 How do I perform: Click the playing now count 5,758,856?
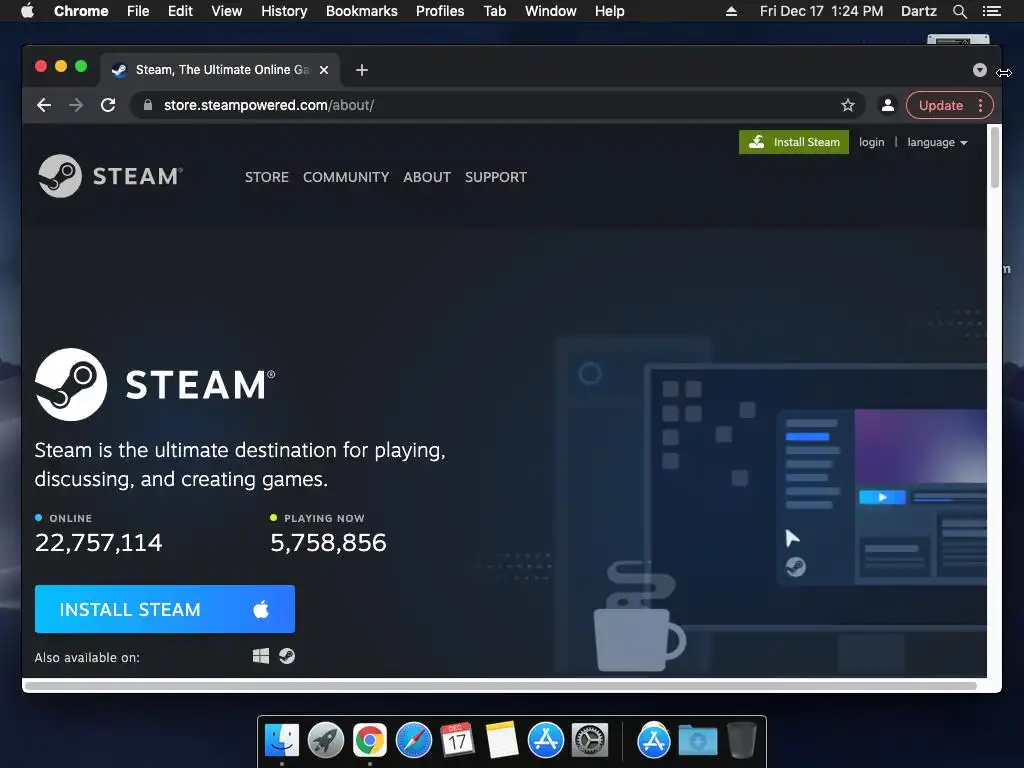click(328, 543)
